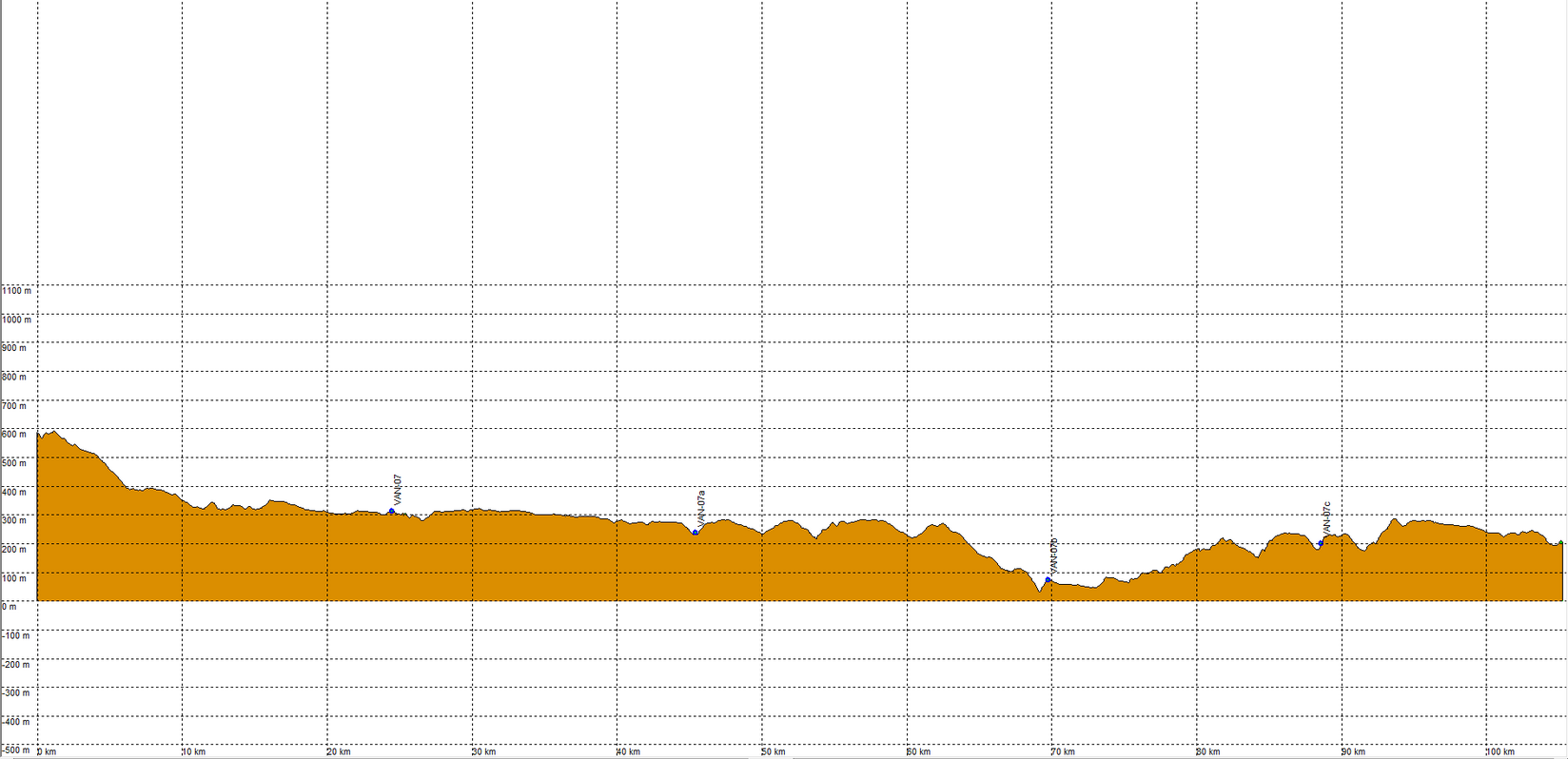
Task: Select the VAN-07c waypoint marker dot
Action: 1321,543
